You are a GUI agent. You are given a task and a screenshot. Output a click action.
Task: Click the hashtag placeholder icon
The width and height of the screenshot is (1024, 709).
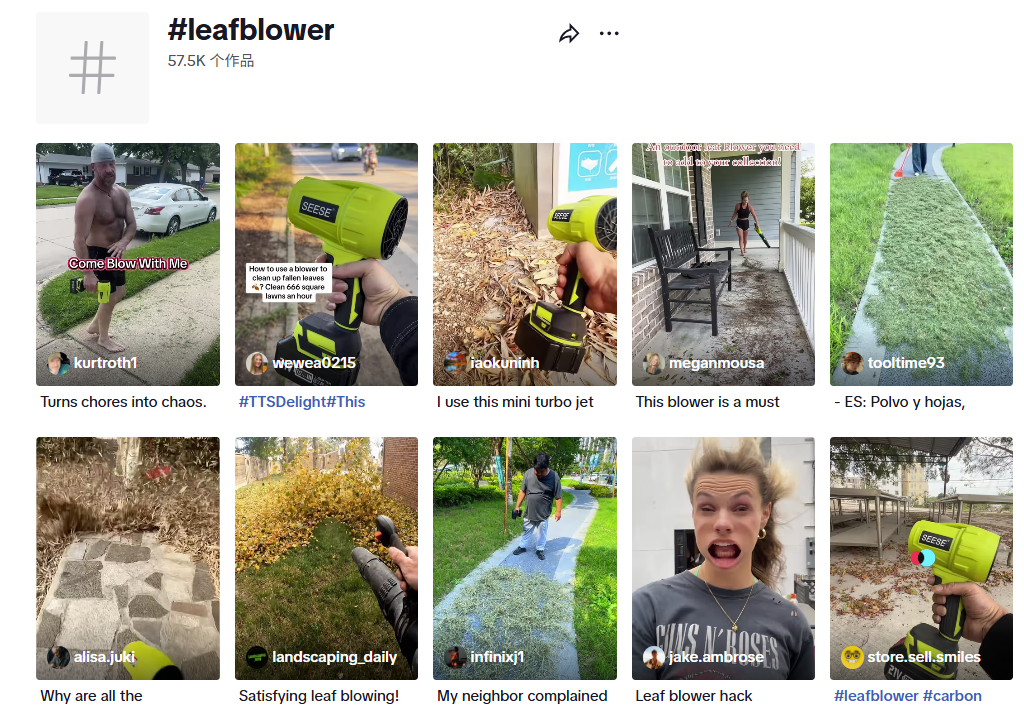(x=92, y=67)
